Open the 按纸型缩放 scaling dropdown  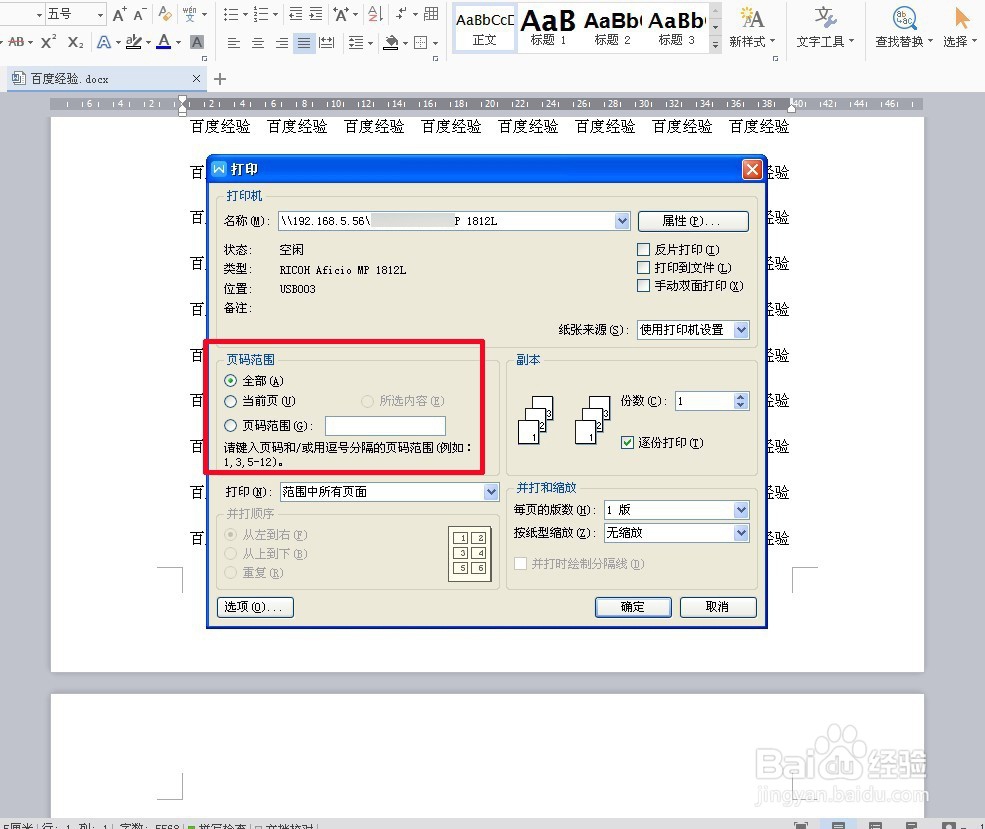point(741,533)
